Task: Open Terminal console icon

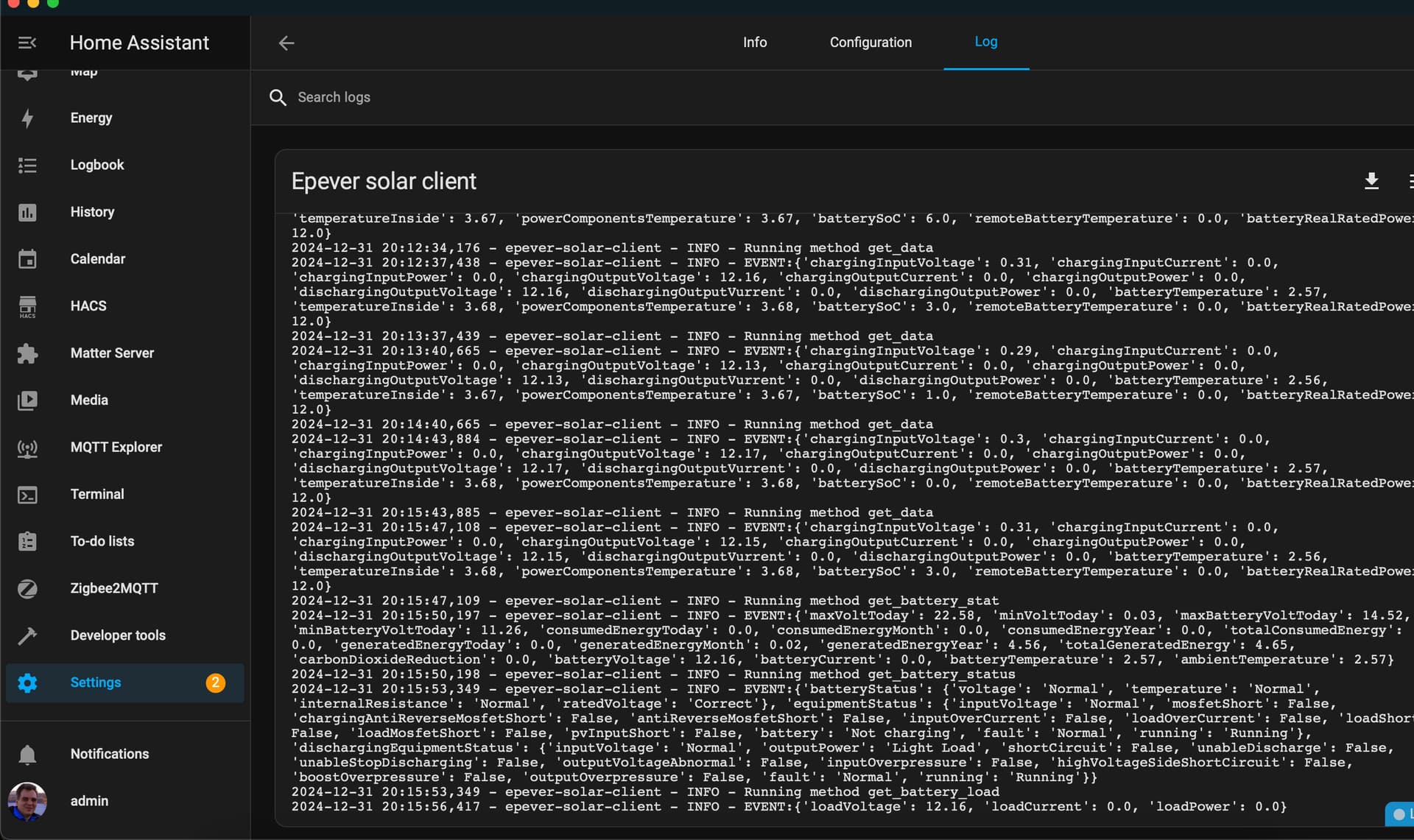Action: (x=27, y=495)
